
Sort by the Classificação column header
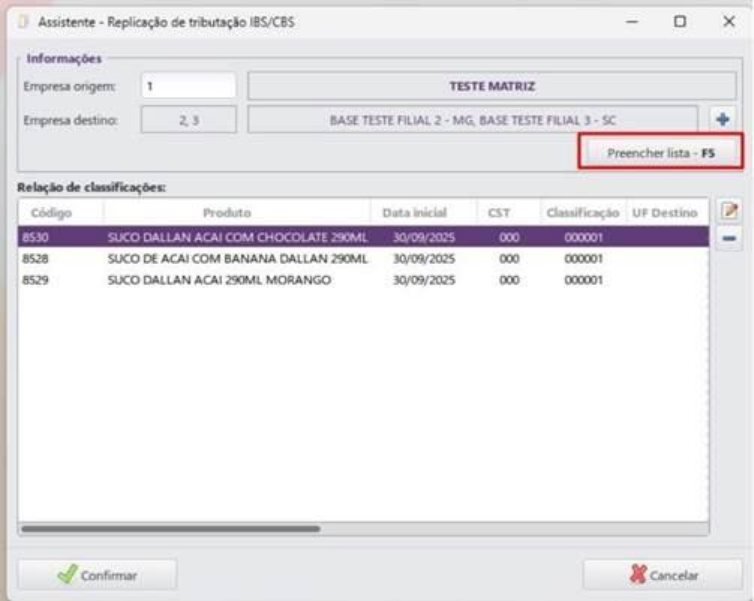[583, 213]
